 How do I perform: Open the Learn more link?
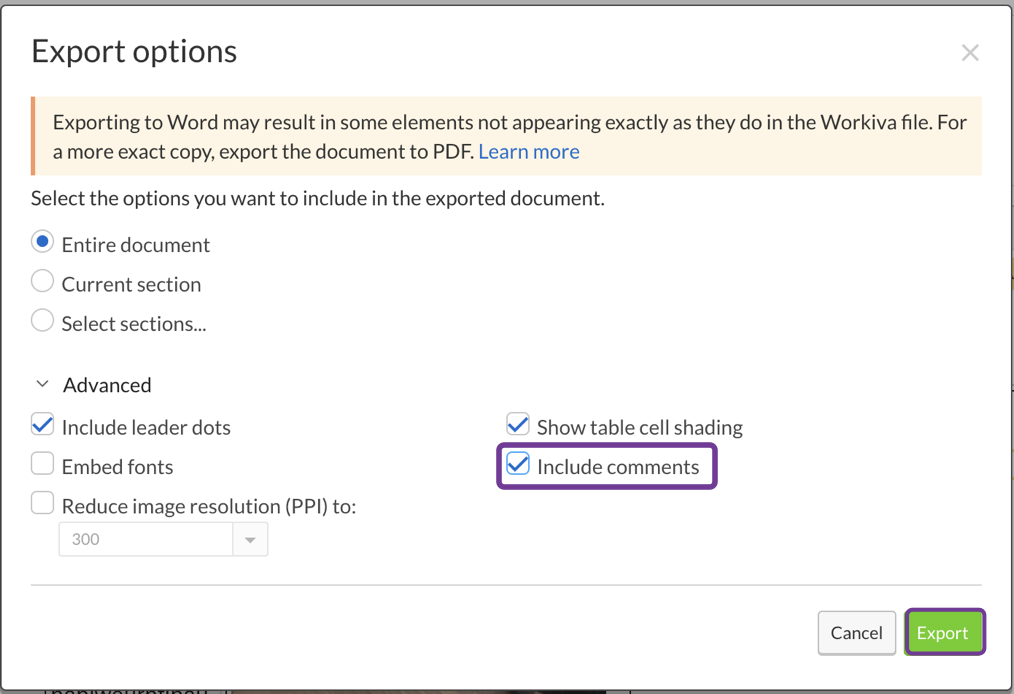(x=528, y=152)
